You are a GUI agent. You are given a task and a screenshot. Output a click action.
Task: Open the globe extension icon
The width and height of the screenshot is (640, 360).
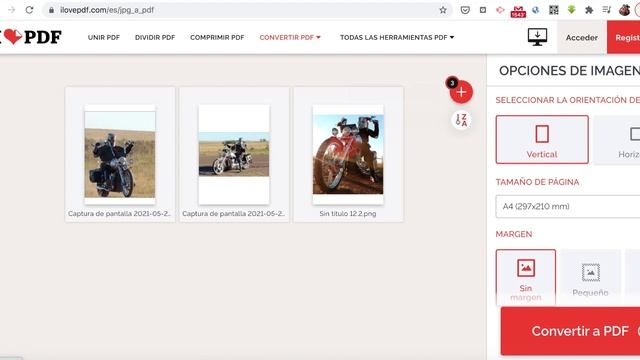point(536,10)
